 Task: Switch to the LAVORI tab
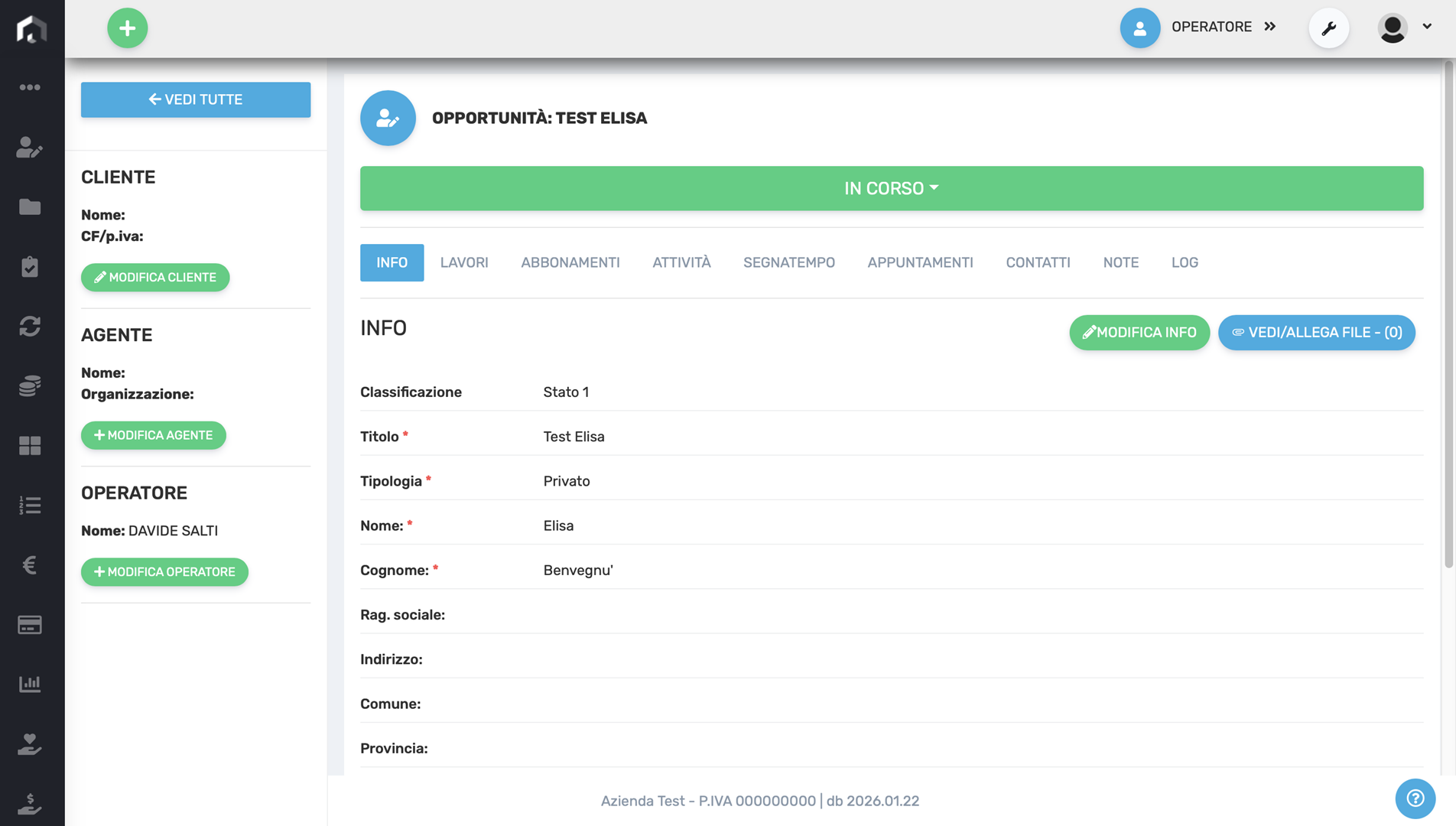coord(463,262)
